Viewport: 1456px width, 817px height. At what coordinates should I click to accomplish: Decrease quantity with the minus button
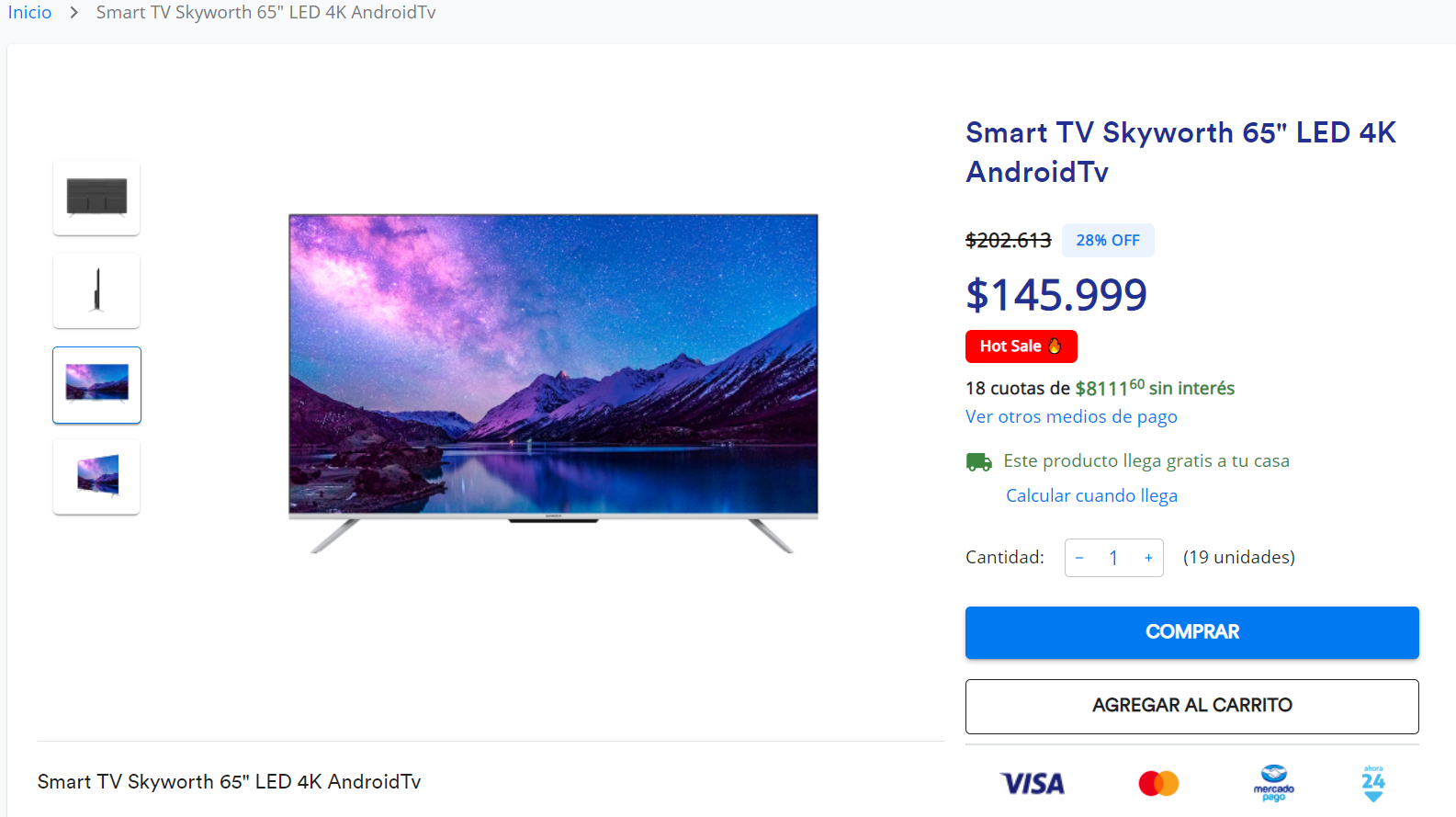[1079, 558]
